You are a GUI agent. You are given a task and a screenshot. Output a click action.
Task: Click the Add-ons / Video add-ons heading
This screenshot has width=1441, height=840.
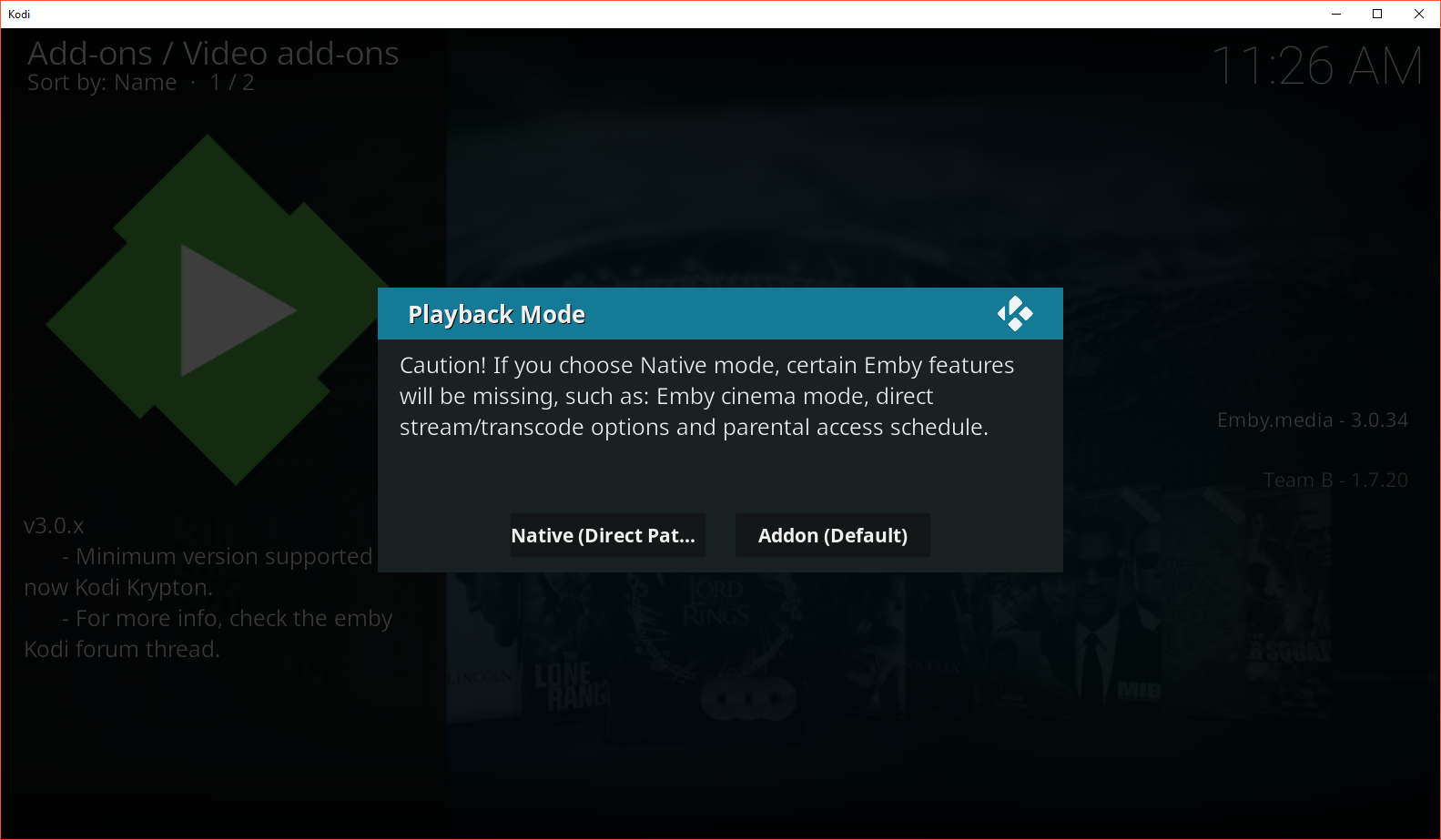[x=213, y=53]
